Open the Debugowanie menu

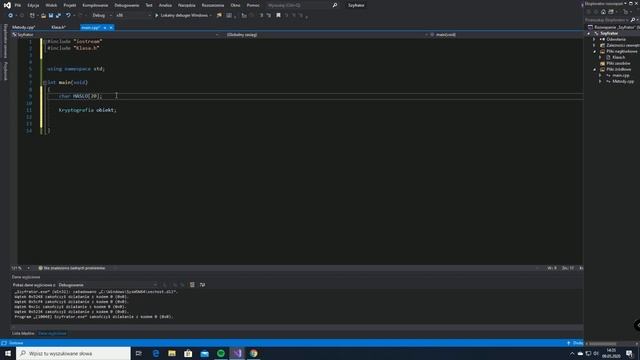click(x=127, y=5)
